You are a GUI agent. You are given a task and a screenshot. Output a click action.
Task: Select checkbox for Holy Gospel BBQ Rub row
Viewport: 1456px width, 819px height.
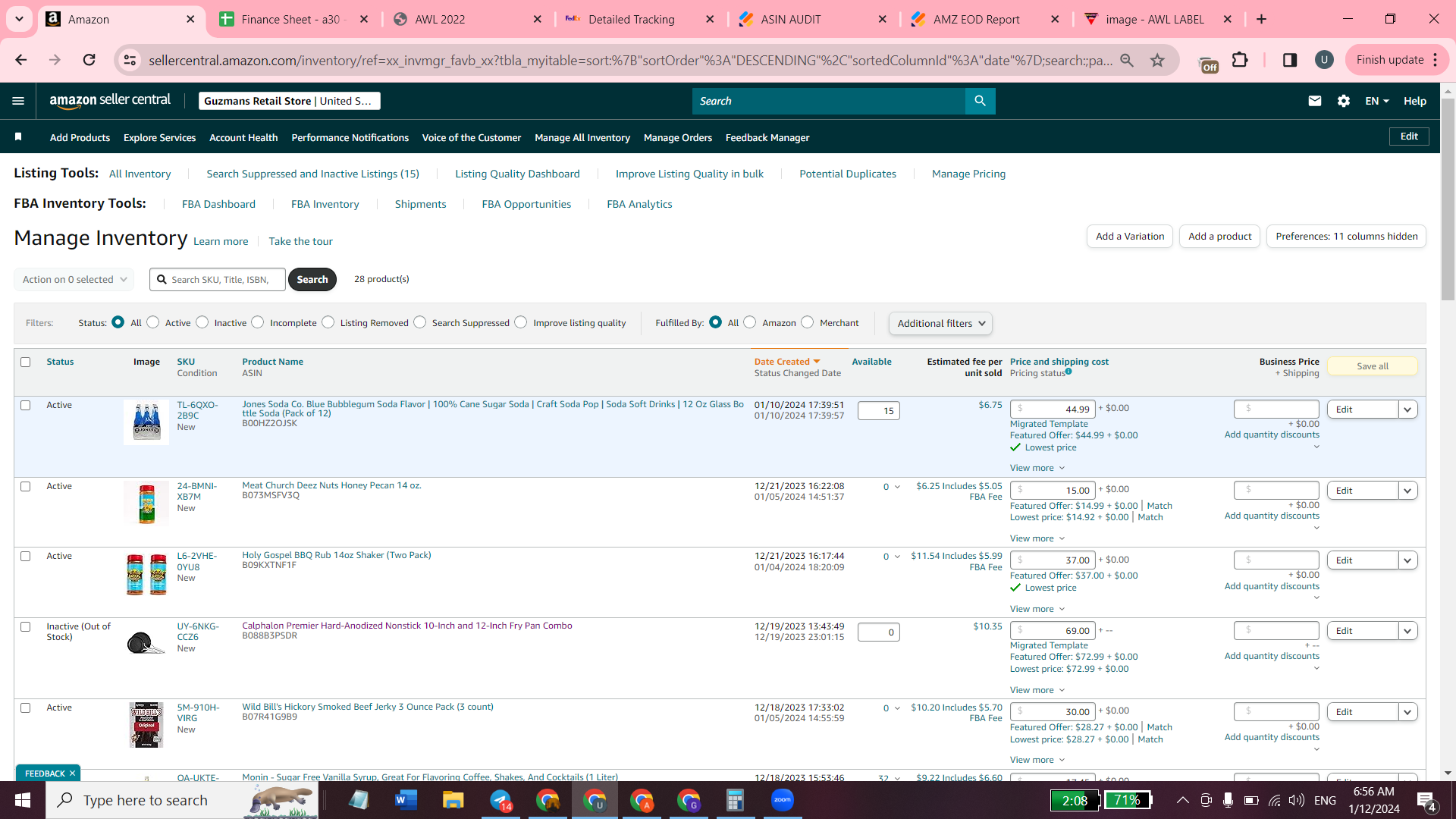coord(25,557)
